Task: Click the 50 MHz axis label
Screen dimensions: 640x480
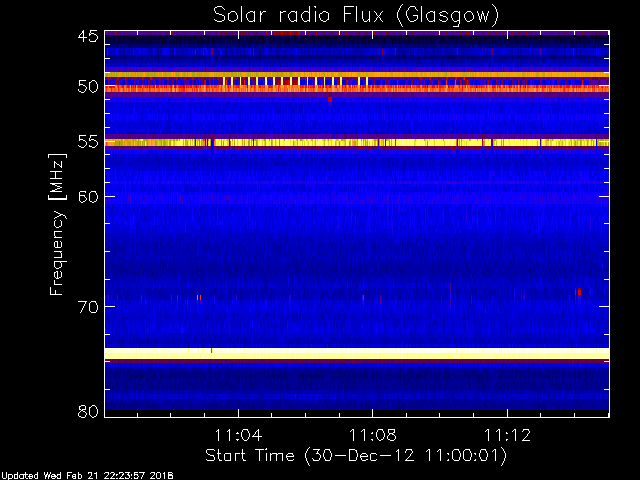Action: coord(88,87)
